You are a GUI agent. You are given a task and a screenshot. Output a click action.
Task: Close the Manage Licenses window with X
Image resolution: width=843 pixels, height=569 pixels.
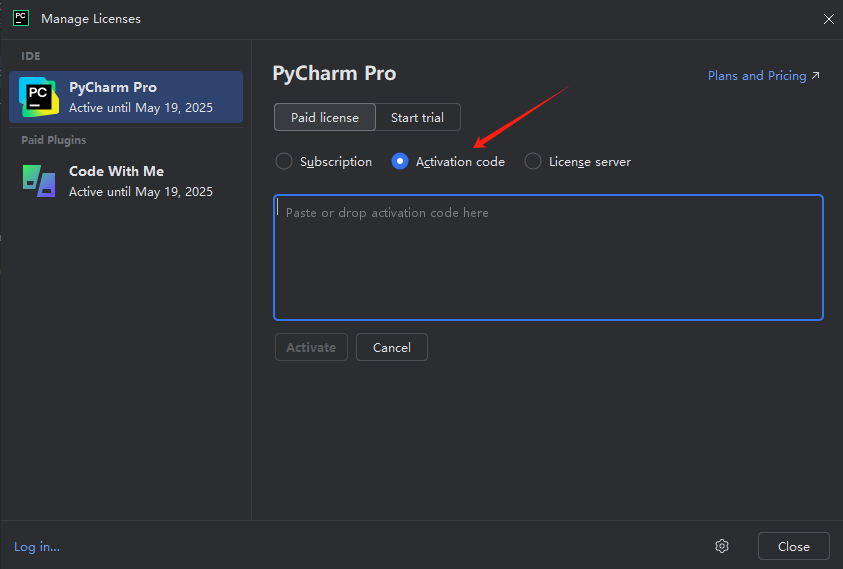tap(828, 19)
